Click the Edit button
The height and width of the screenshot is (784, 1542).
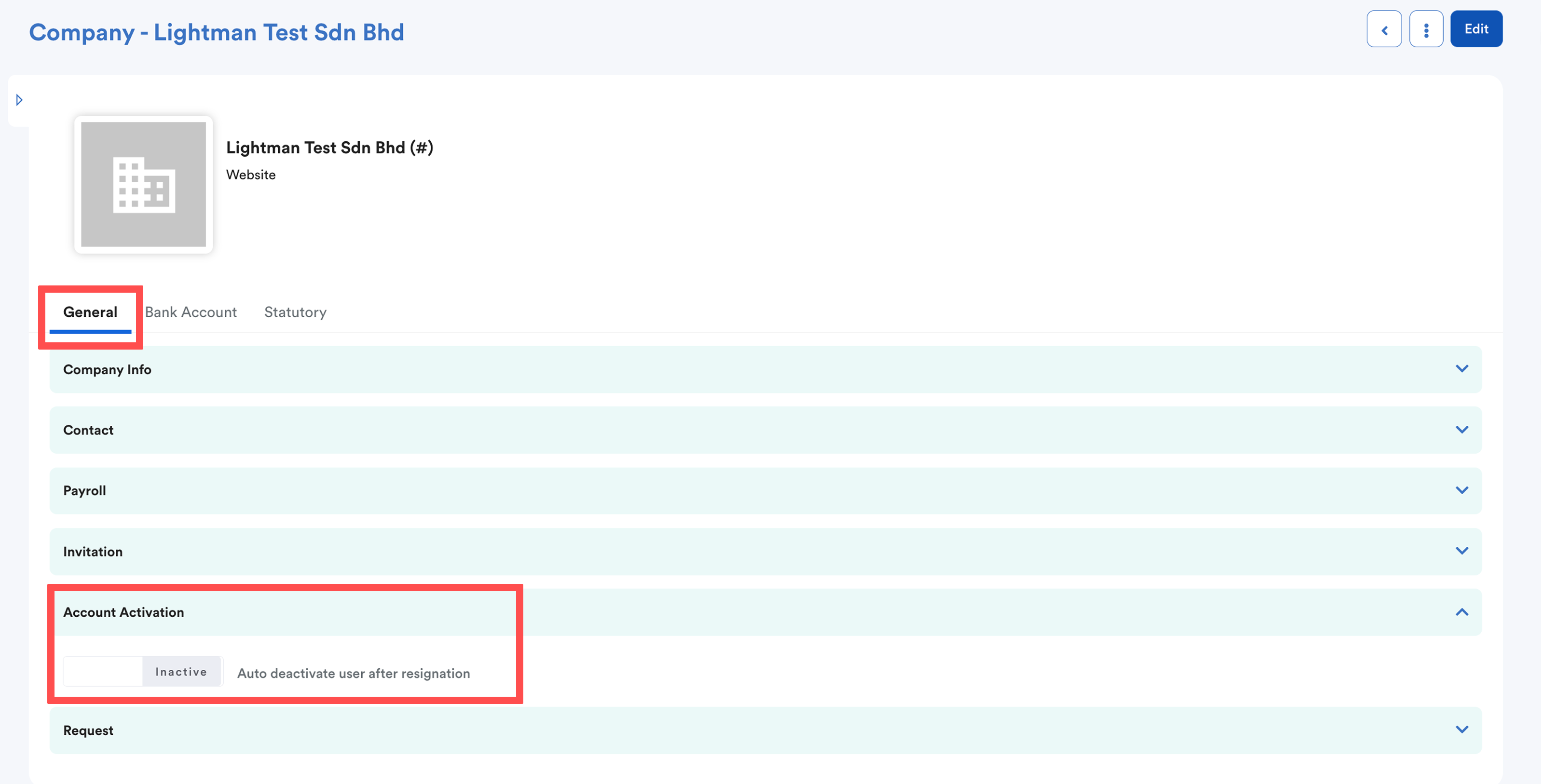tap(1475, 29)
